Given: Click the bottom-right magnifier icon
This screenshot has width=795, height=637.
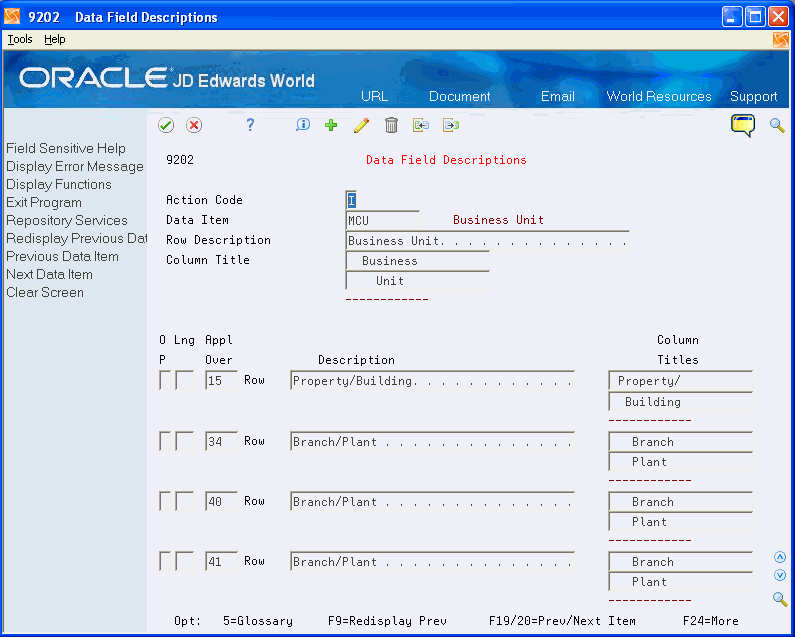Looking at the screenshot, I should (780, 599).
